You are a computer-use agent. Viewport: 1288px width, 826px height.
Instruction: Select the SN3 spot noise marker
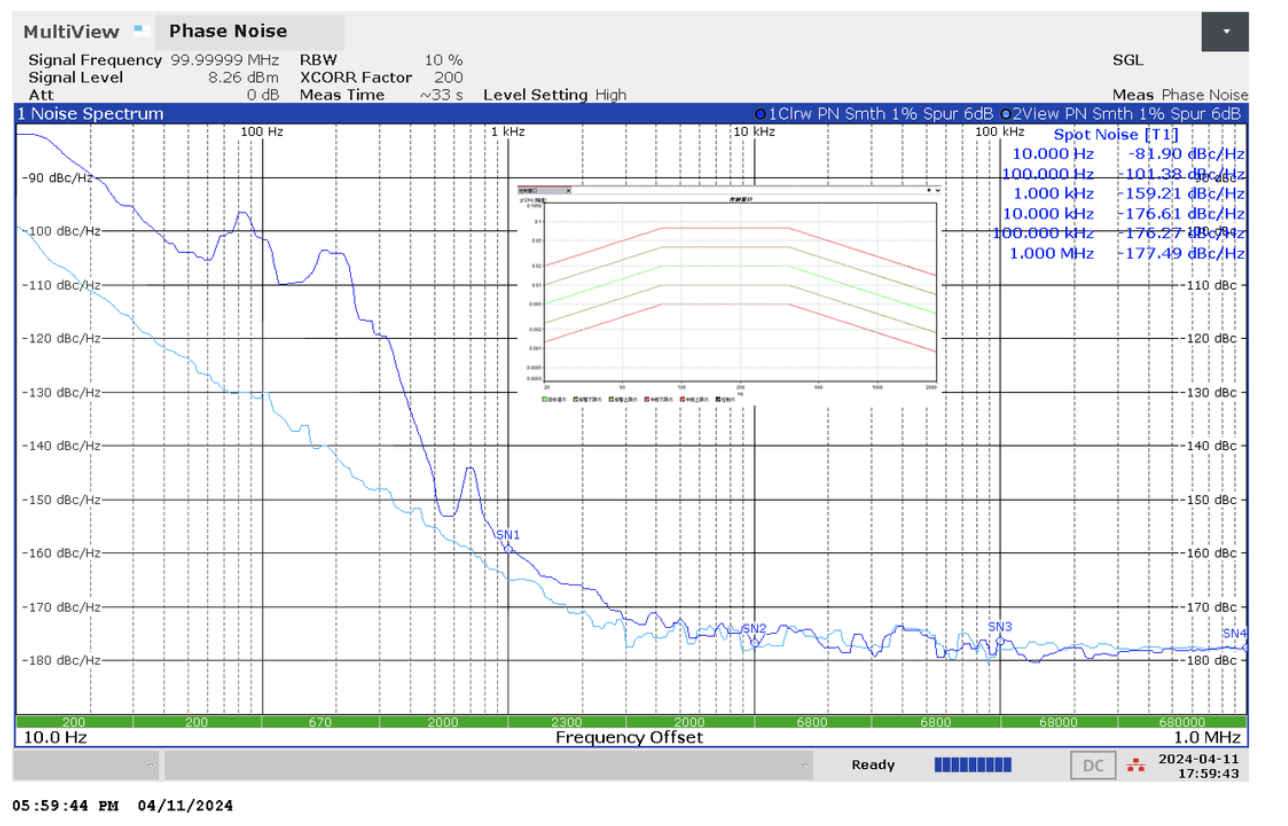[1000, 638]
